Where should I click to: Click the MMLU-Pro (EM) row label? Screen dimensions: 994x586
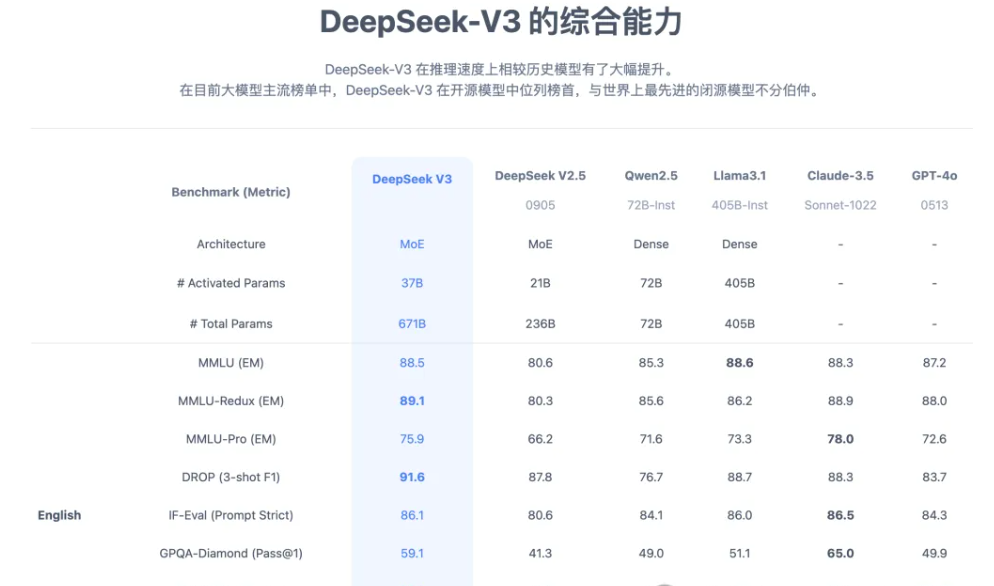(x=231, y=439)
